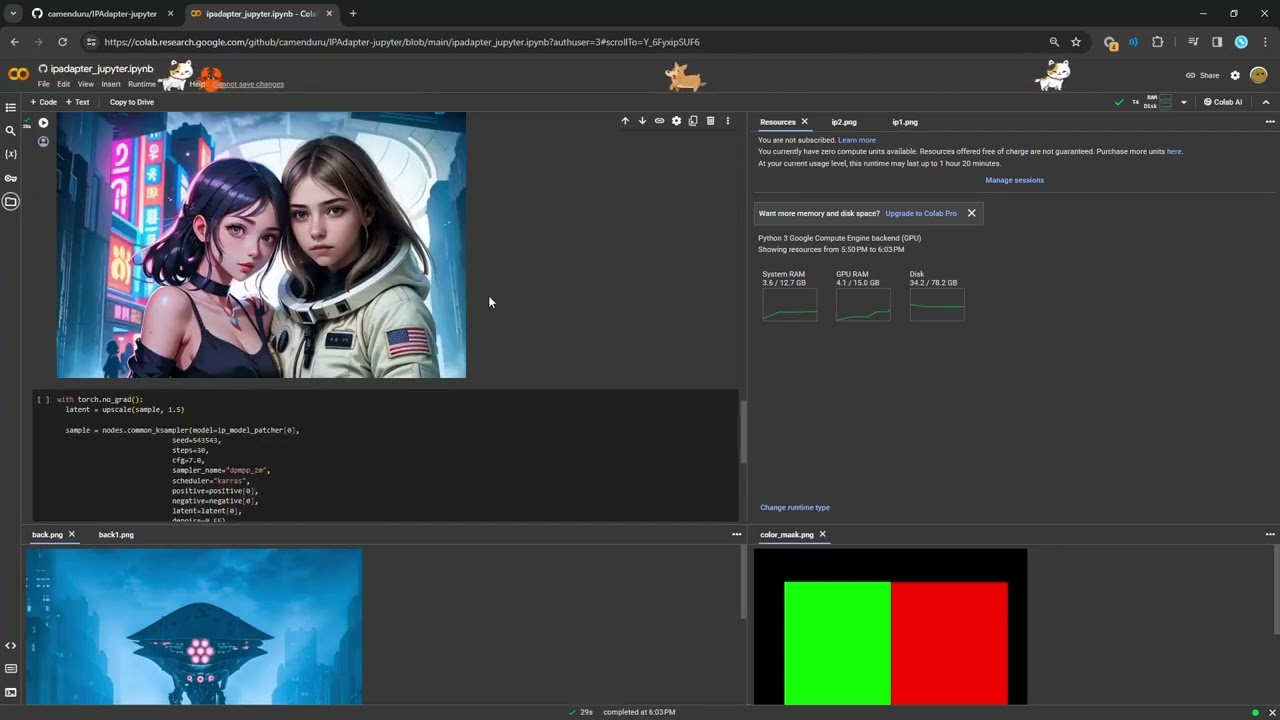1280x720 pixels.
Task: Open more options for Resources panel
Action: (1270, 122)
